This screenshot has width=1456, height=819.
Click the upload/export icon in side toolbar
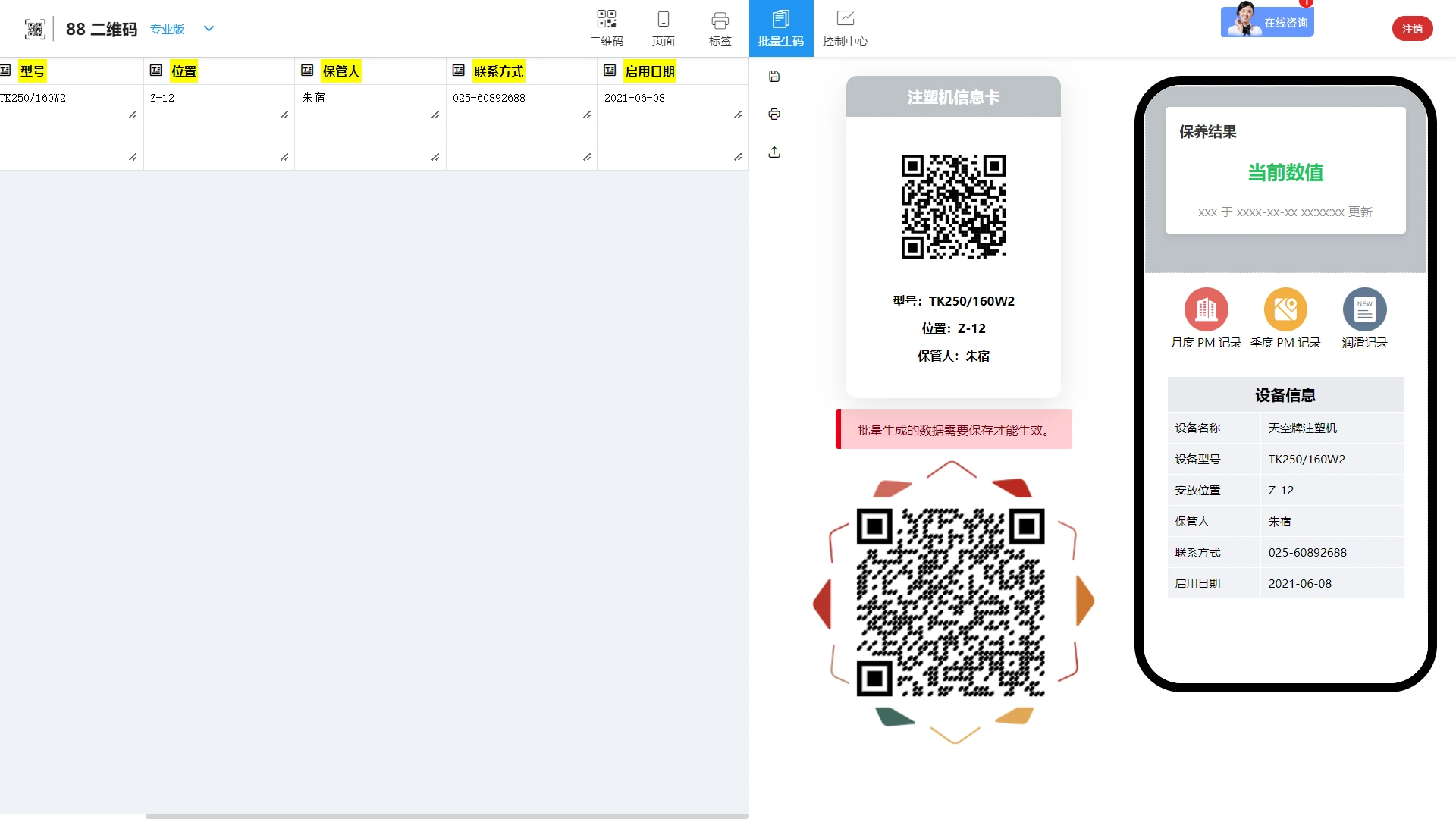point(774,152)
